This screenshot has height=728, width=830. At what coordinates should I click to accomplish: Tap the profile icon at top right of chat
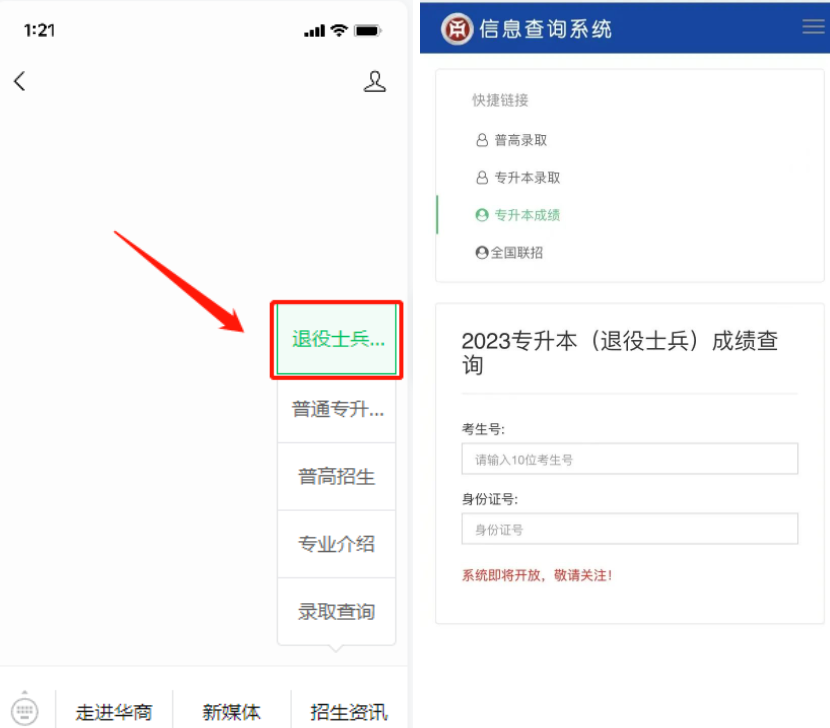tap(375, 81)
